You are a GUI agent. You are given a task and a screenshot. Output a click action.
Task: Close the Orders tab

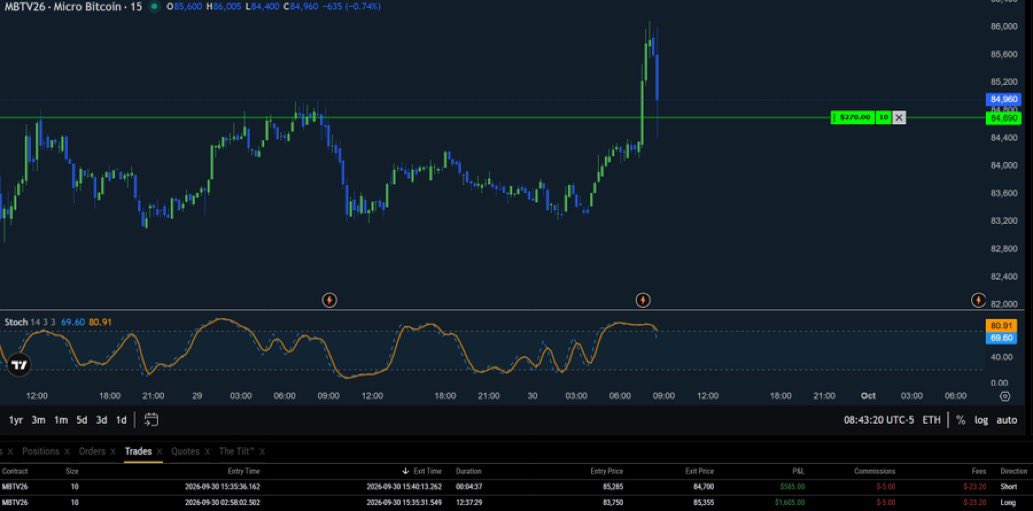point(113,452)
